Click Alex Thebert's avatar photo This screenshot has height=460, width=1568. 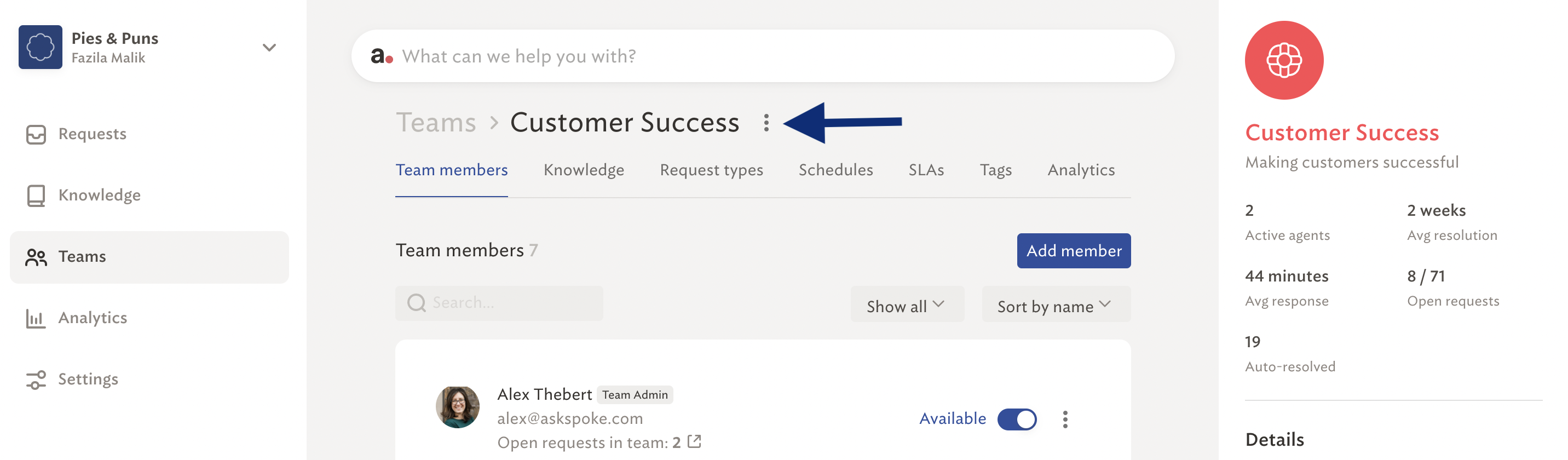[457, 407]
